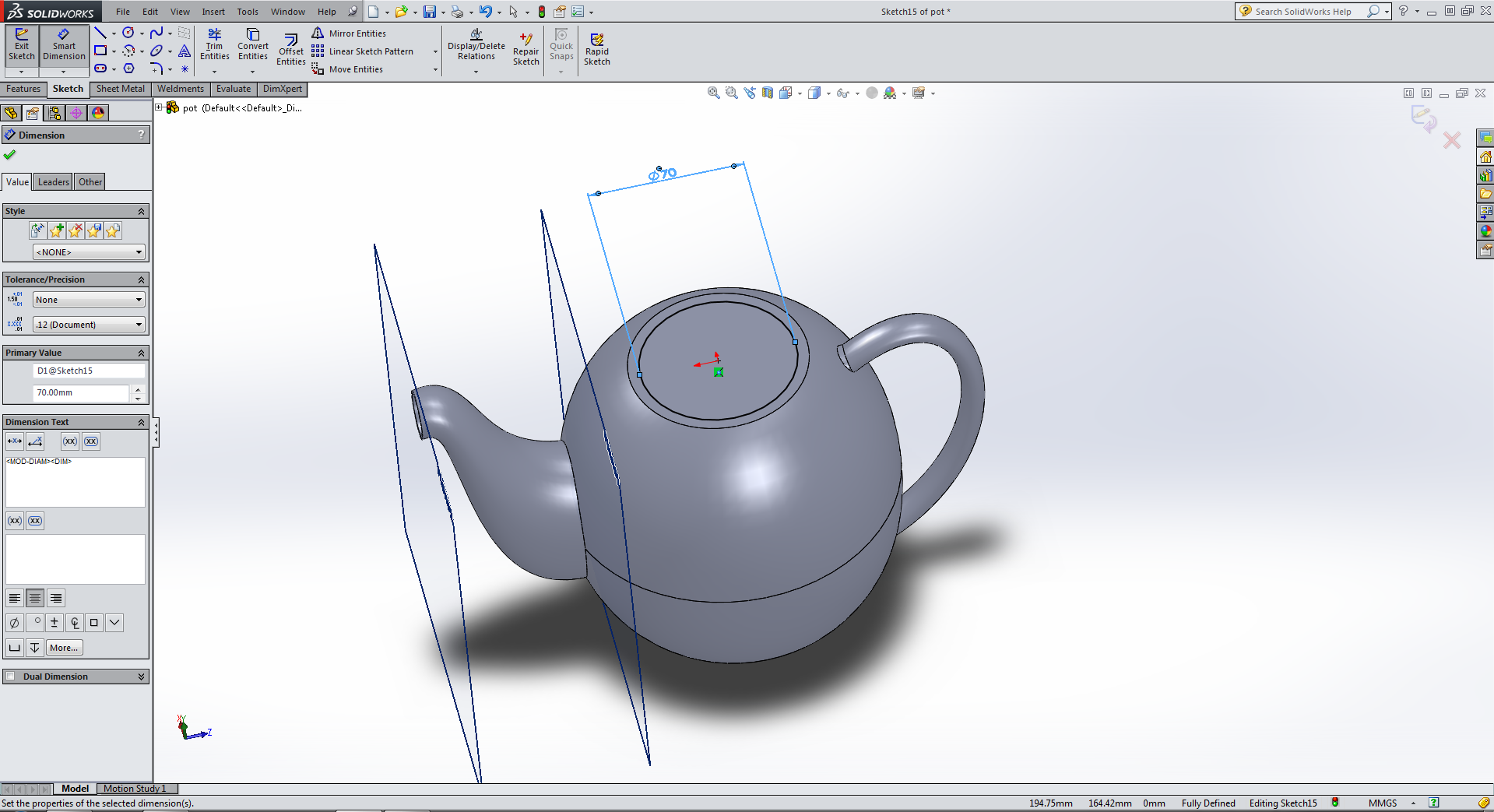This screenshot has height=812, width=1494.
Task: Click the Edit Appearance color sphere icon
Action: coord(872,93)
